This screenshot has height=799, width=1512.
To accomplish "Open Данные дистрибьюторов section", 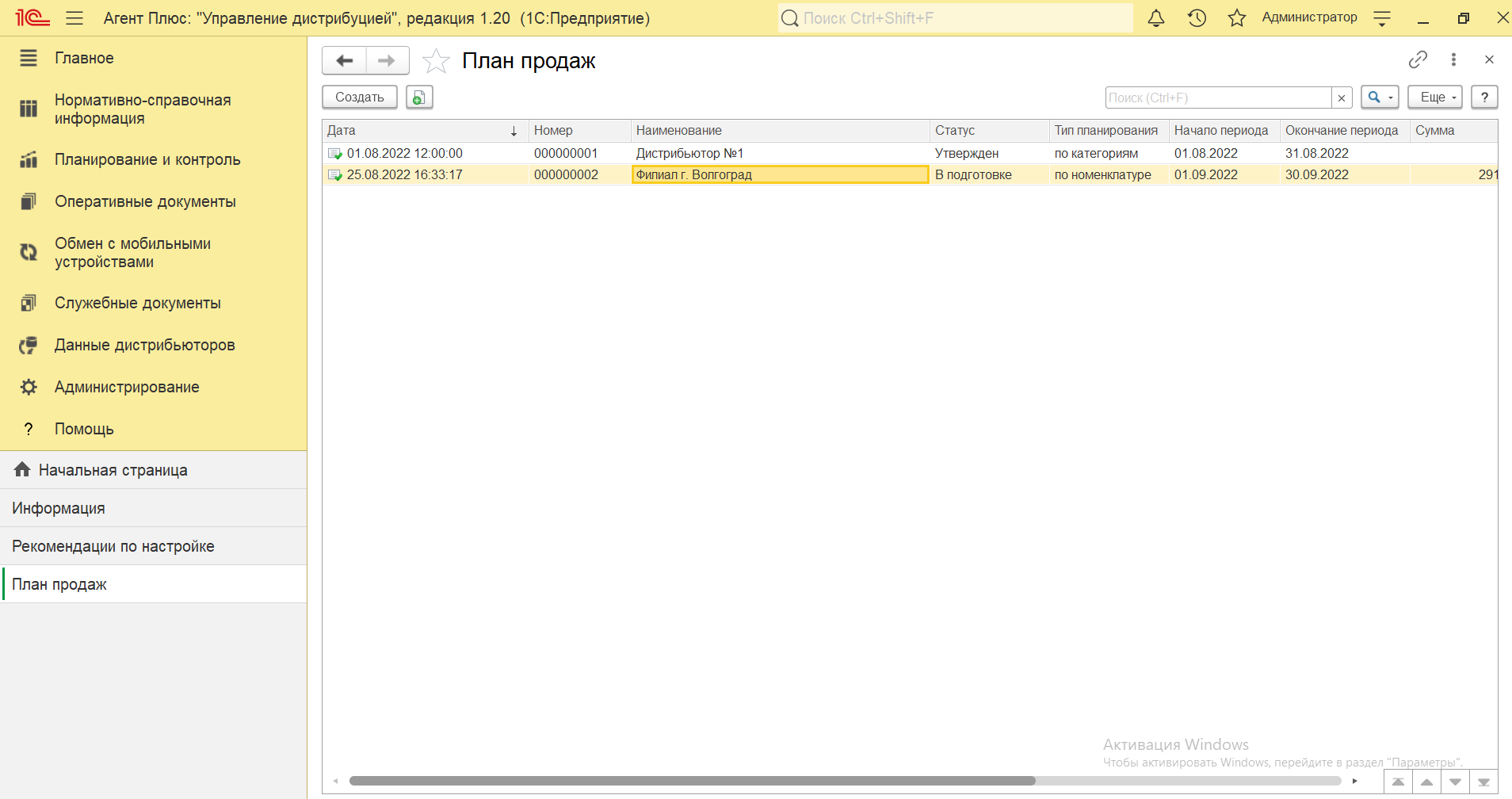I will click(145, 345).
